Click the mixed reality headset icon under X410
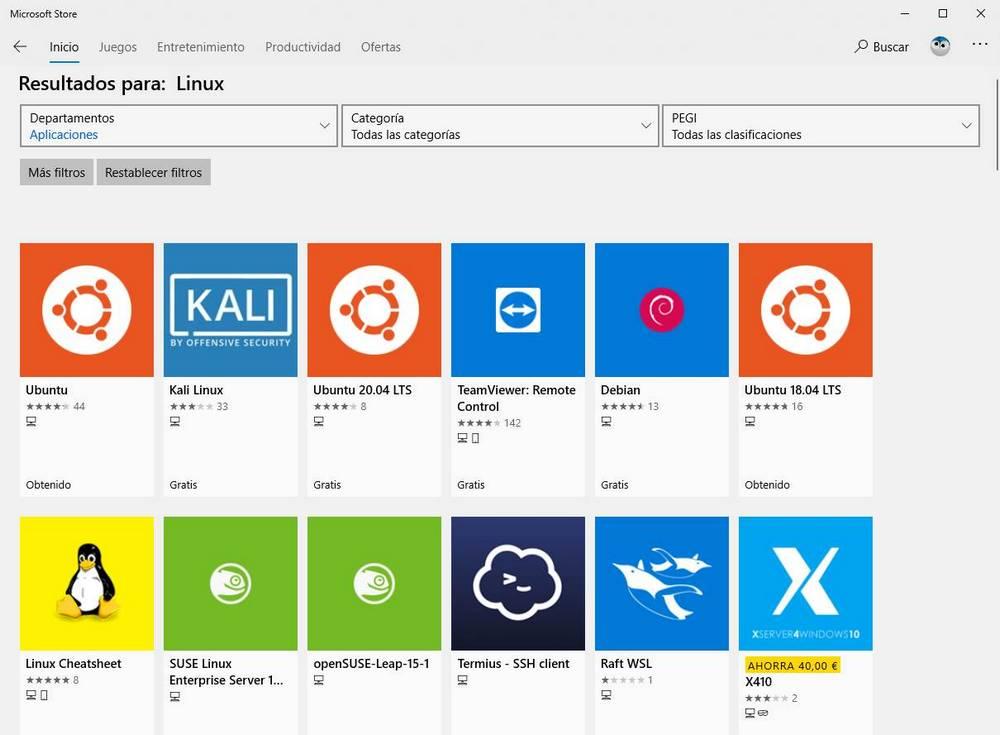 pos(763,713)
